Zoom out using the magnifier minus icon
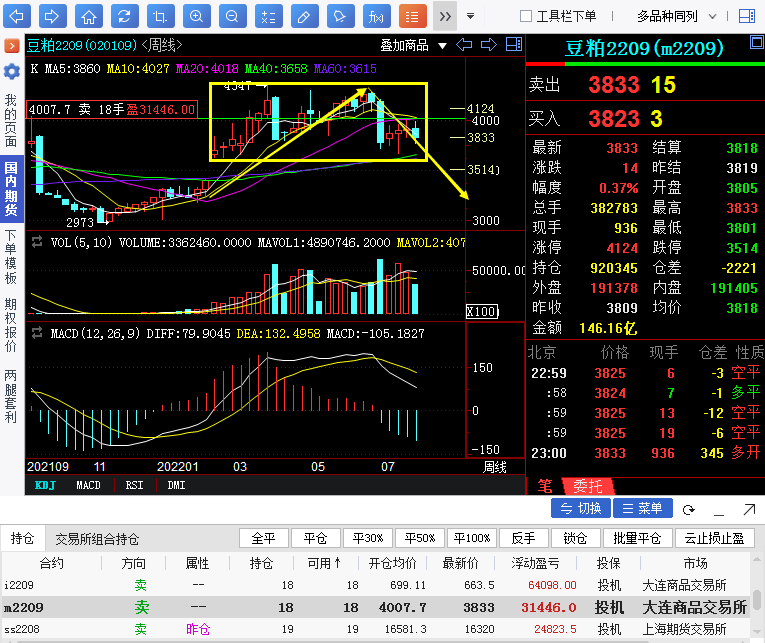 [x=231, y=16]
